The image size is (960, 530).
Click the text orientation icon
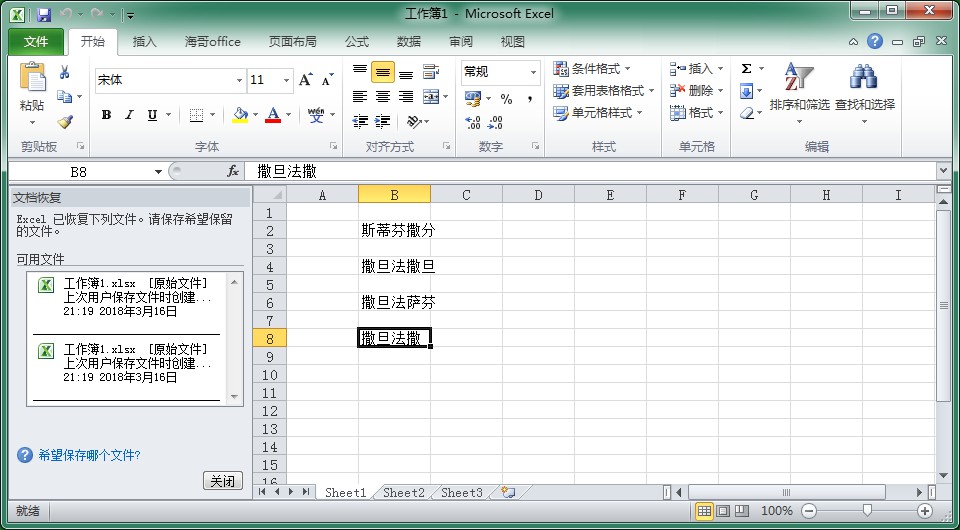point(414,121)
